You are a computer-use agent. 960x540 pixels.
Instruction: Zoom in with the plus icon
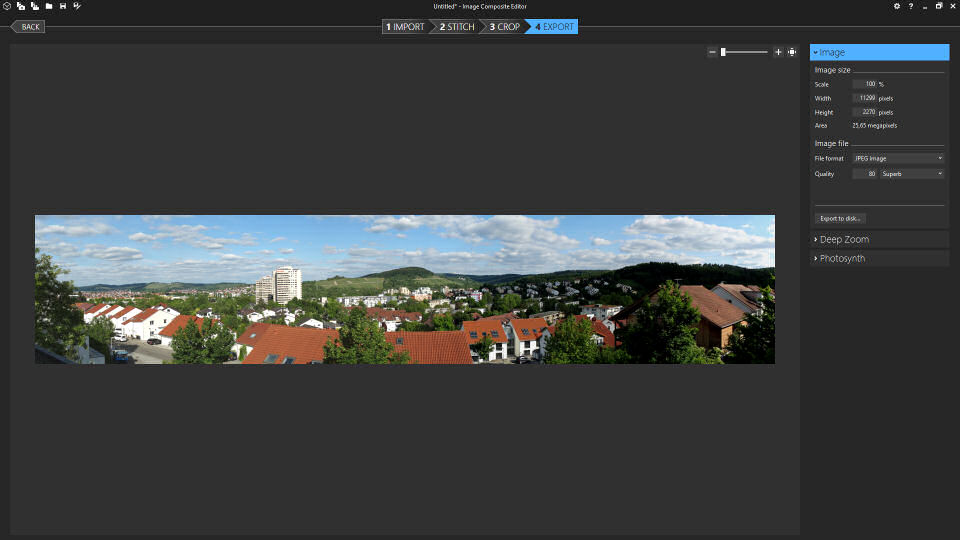click(x=778, y=52)
